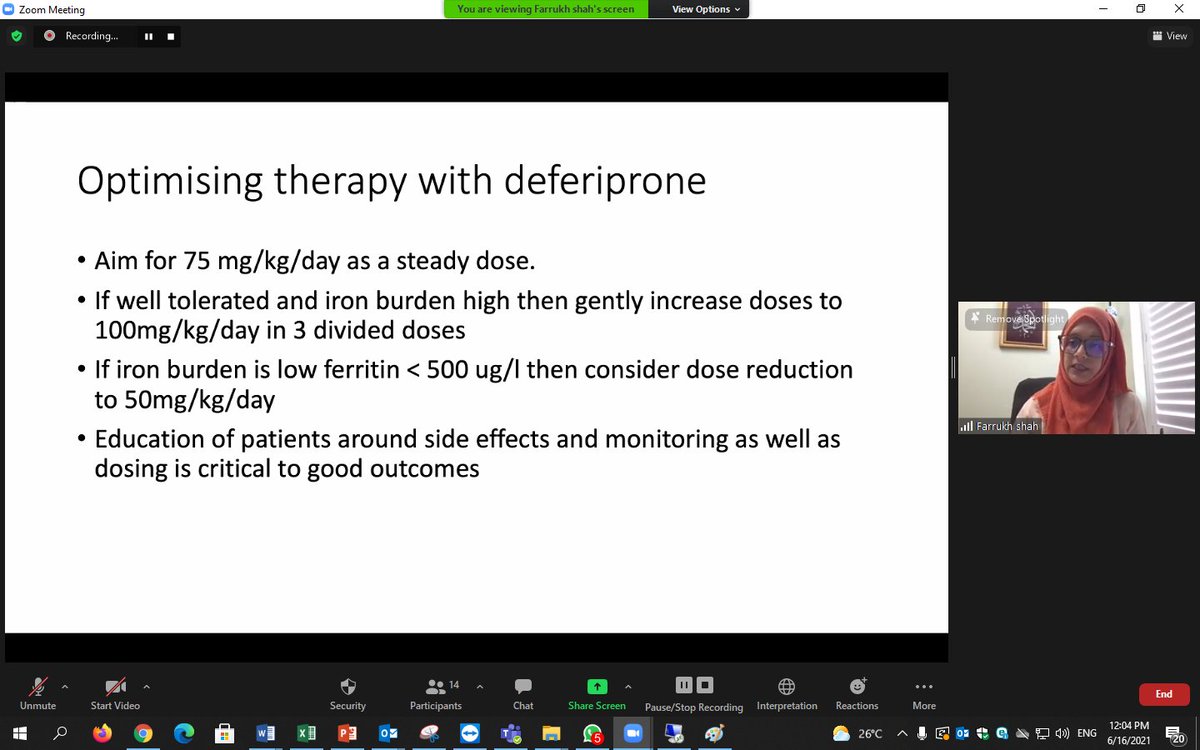Launch Microsoft Edge from the taskbar
This screenshot has width=1200, height=750.
click(184, 733)
